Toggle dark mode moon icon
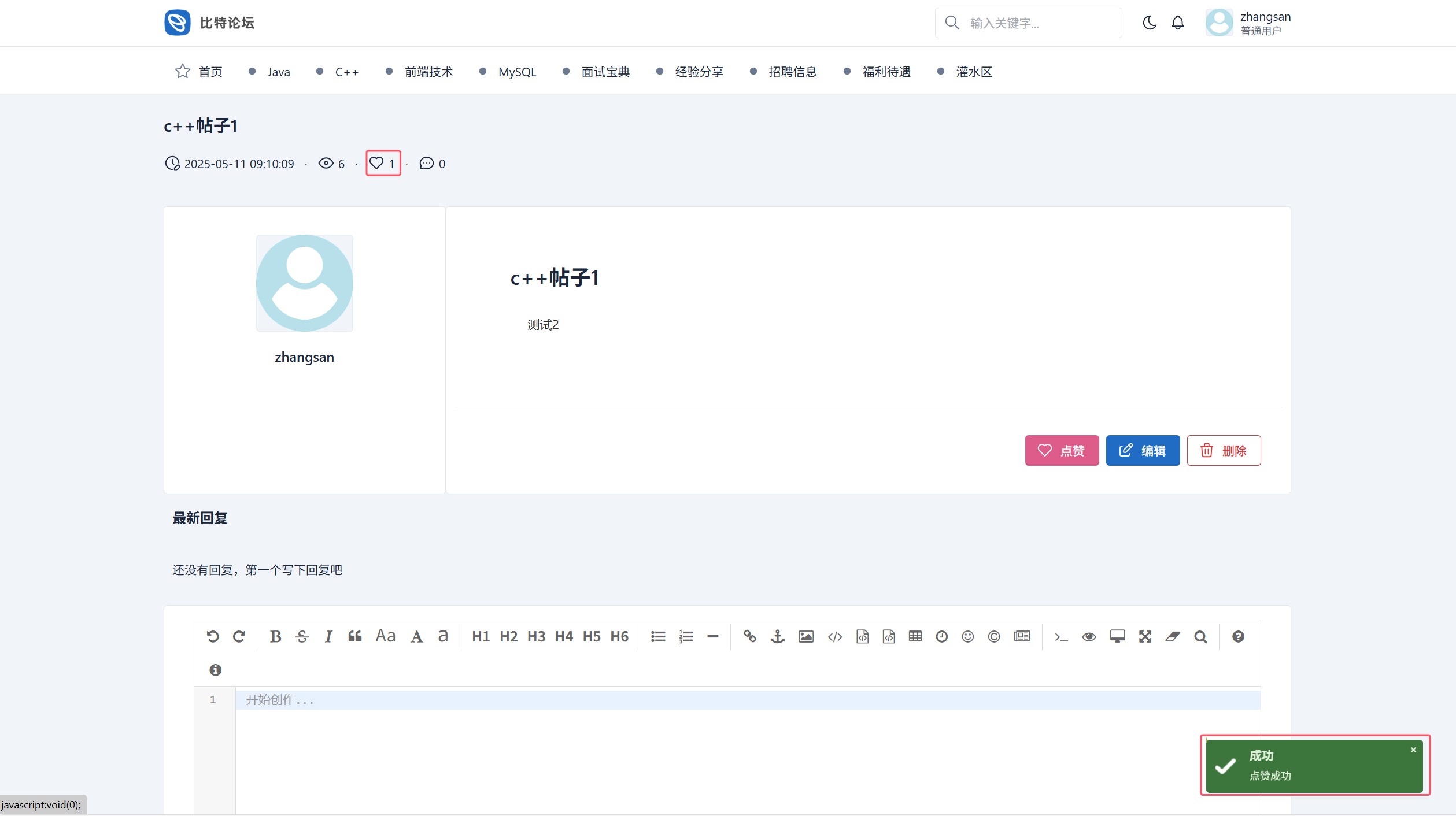 (1150, 23)
